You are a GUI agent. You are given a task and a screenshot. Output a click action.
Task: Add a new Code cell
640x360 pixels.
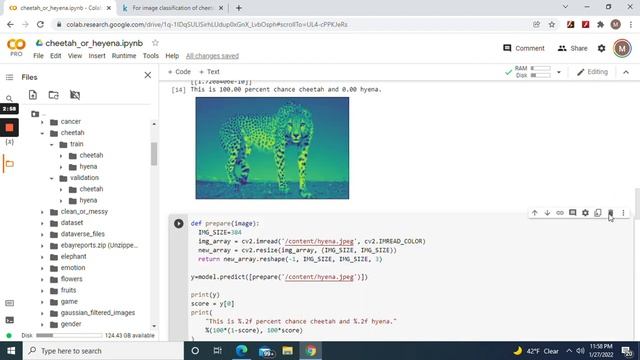(179, 72)
